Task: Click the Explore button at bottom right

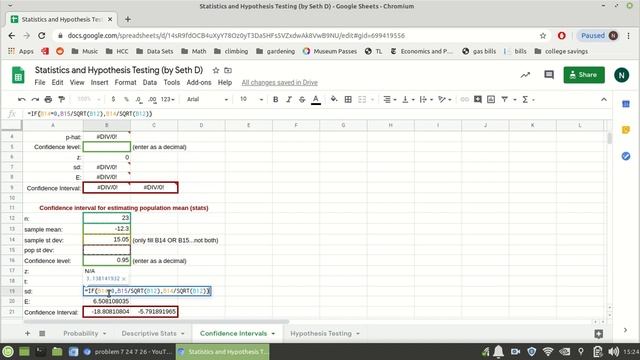Action: (x=598, y=334)
